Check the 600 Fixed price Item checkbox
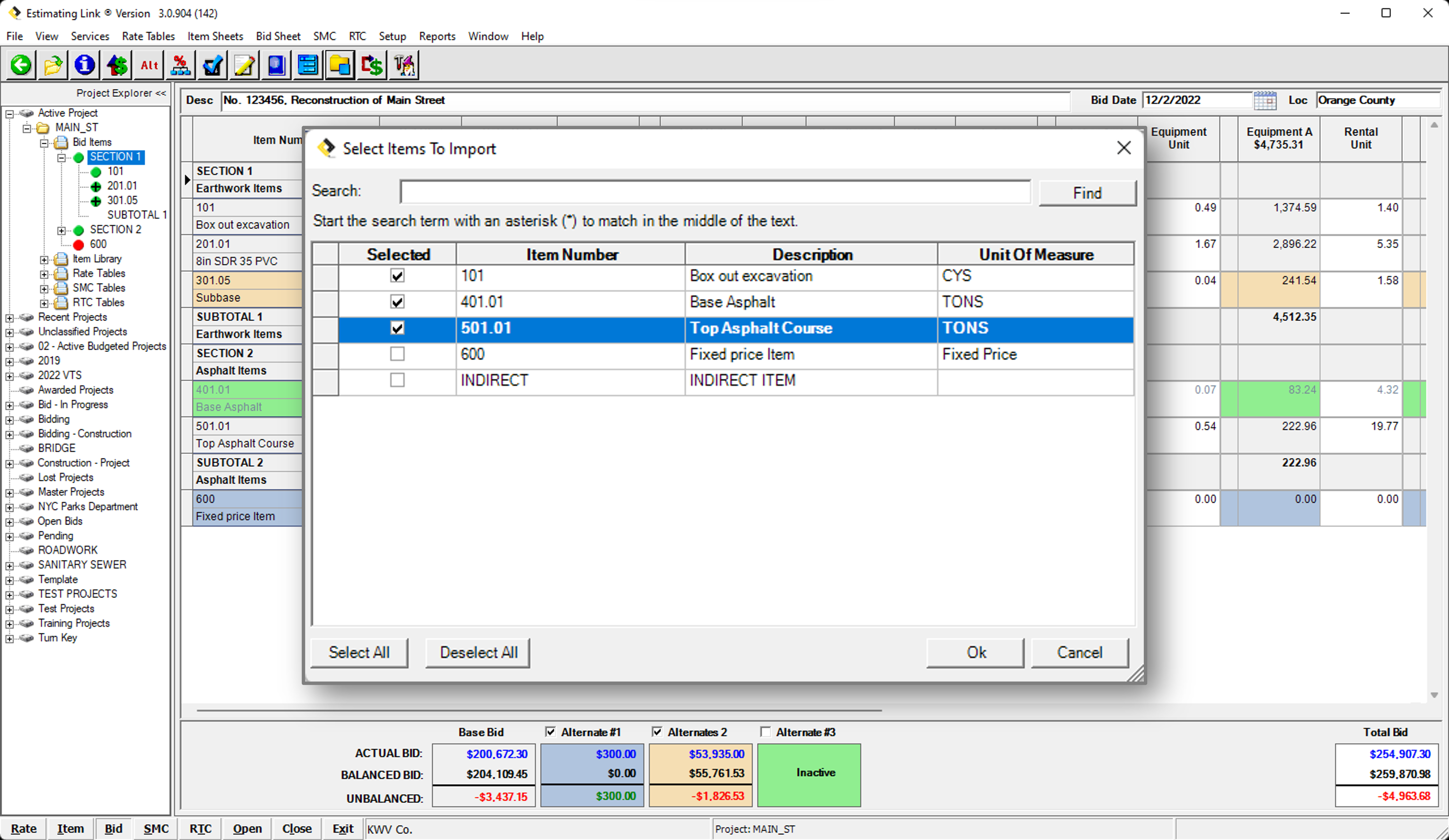This screenshot has height=840, width=1449. point(397,354)
